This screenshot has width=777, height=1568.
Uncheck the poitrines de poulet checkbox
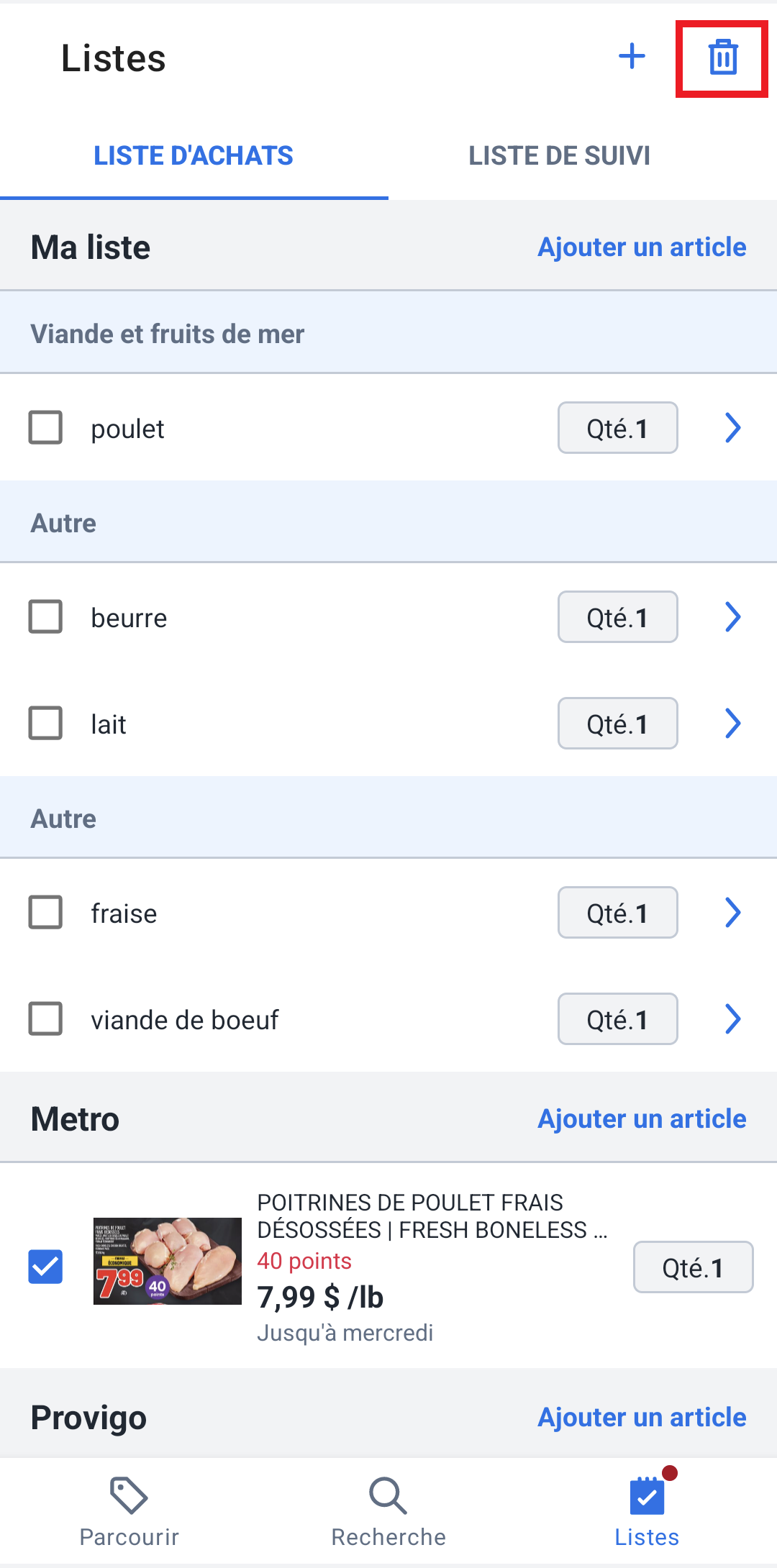[x=45, y=1267]
